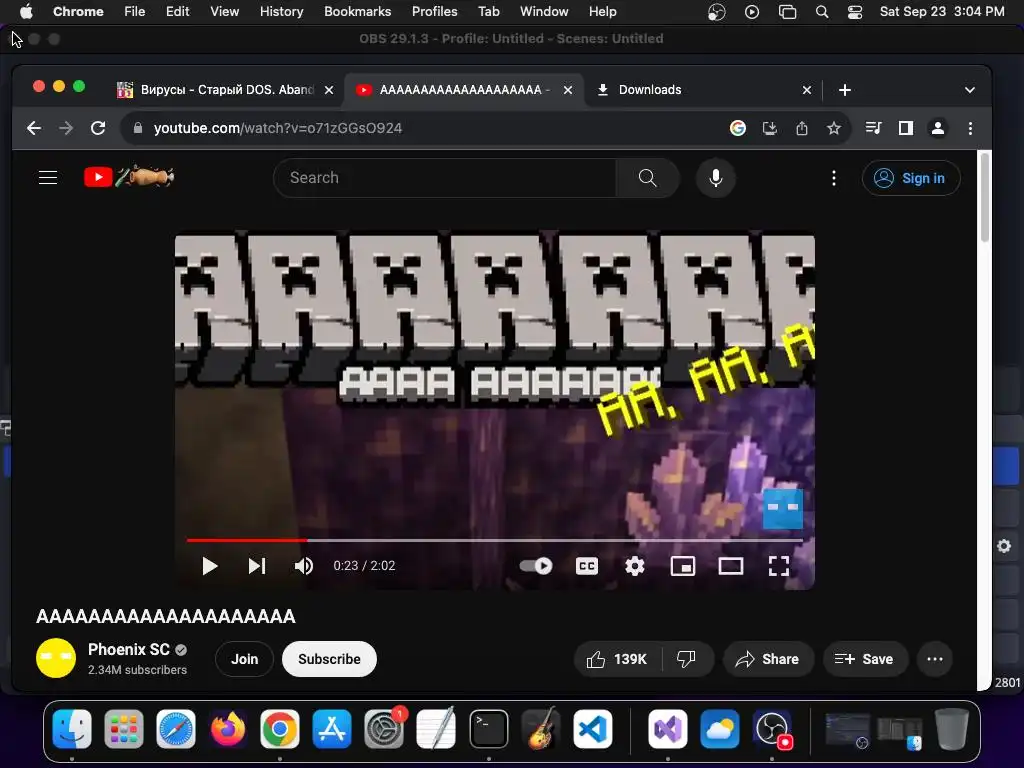Join the Phoenix SC channel membership
The height and width of the screenshot is (768, 1024).
244,659
